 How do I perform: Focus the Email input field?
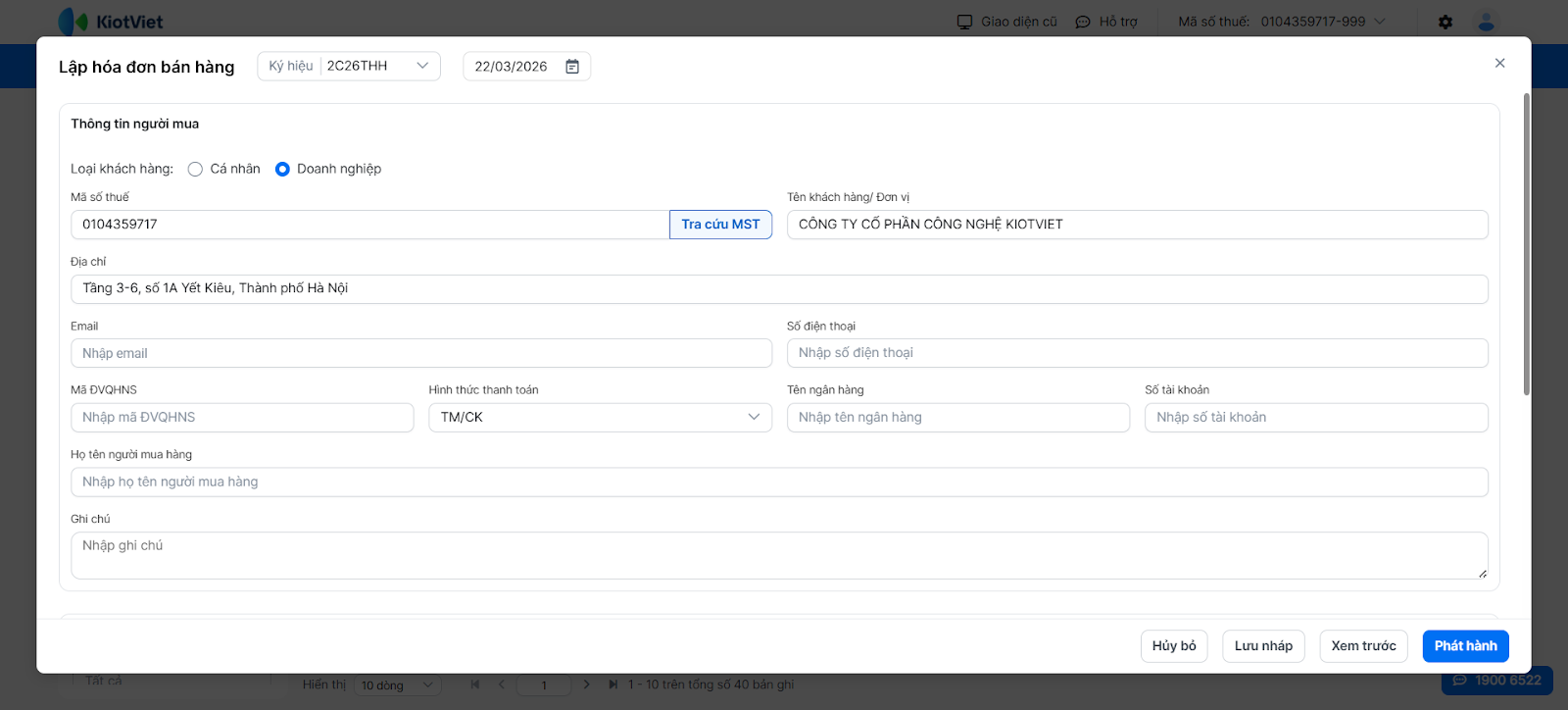coord(421,353)
